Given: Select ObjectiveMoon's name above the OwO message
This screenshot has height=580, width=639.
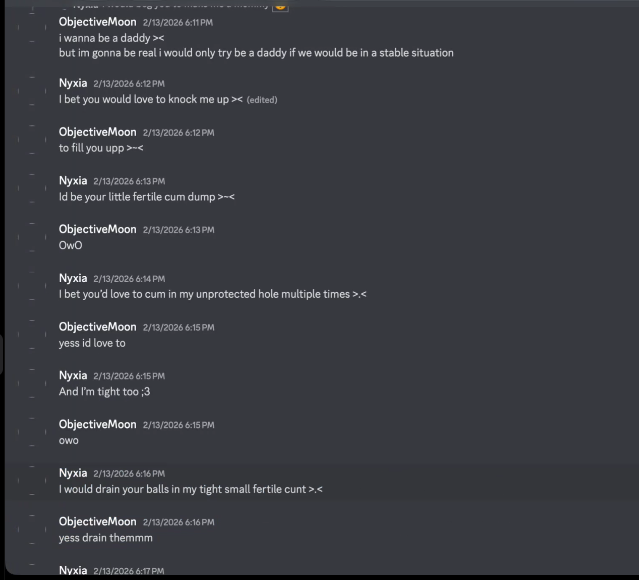Looking at the screenshot, I should (97, 229).
